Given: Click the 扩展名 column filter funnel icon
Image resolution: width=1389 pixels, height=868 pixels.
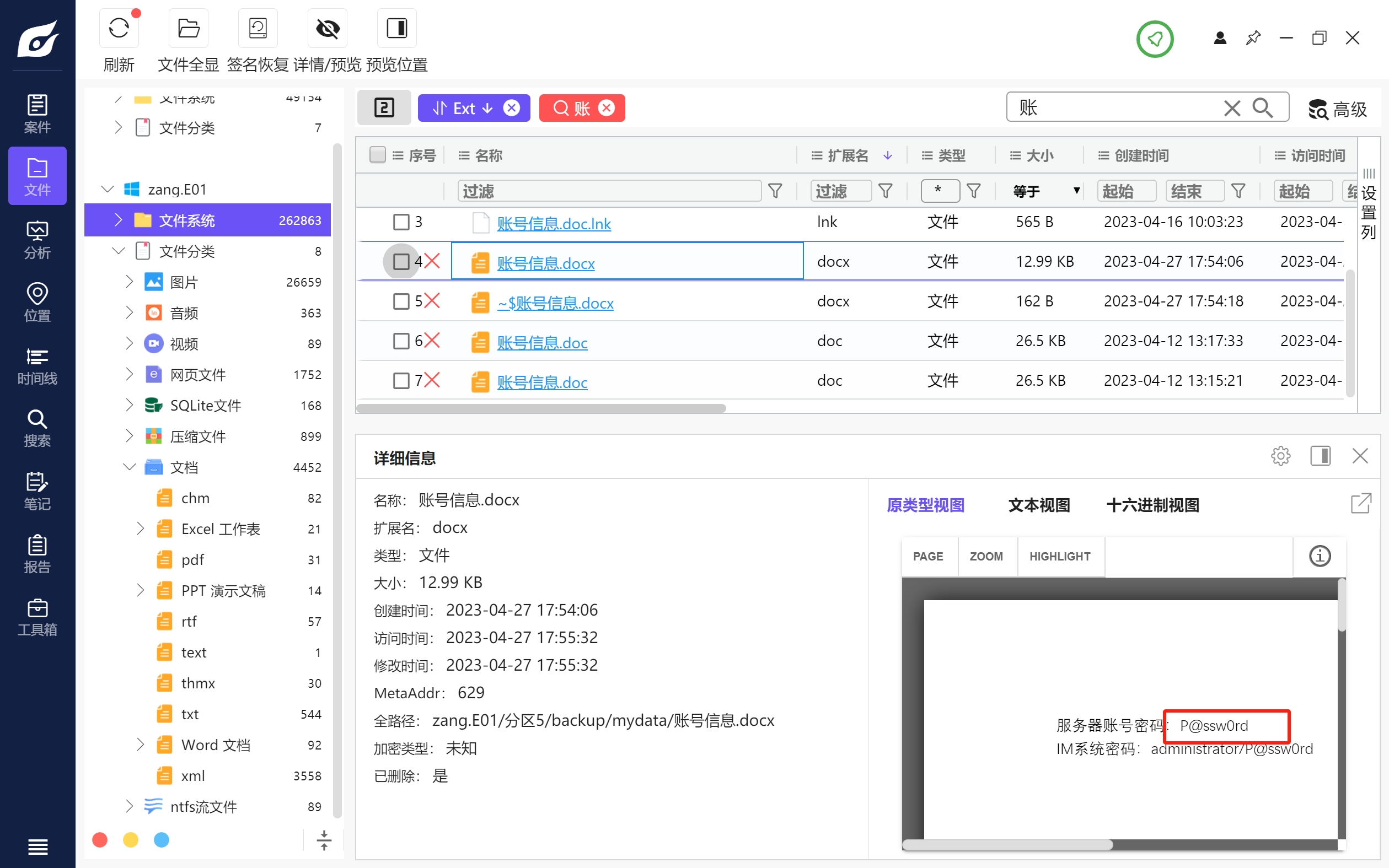Looking at the screenshot, I should tap(885, 191).
